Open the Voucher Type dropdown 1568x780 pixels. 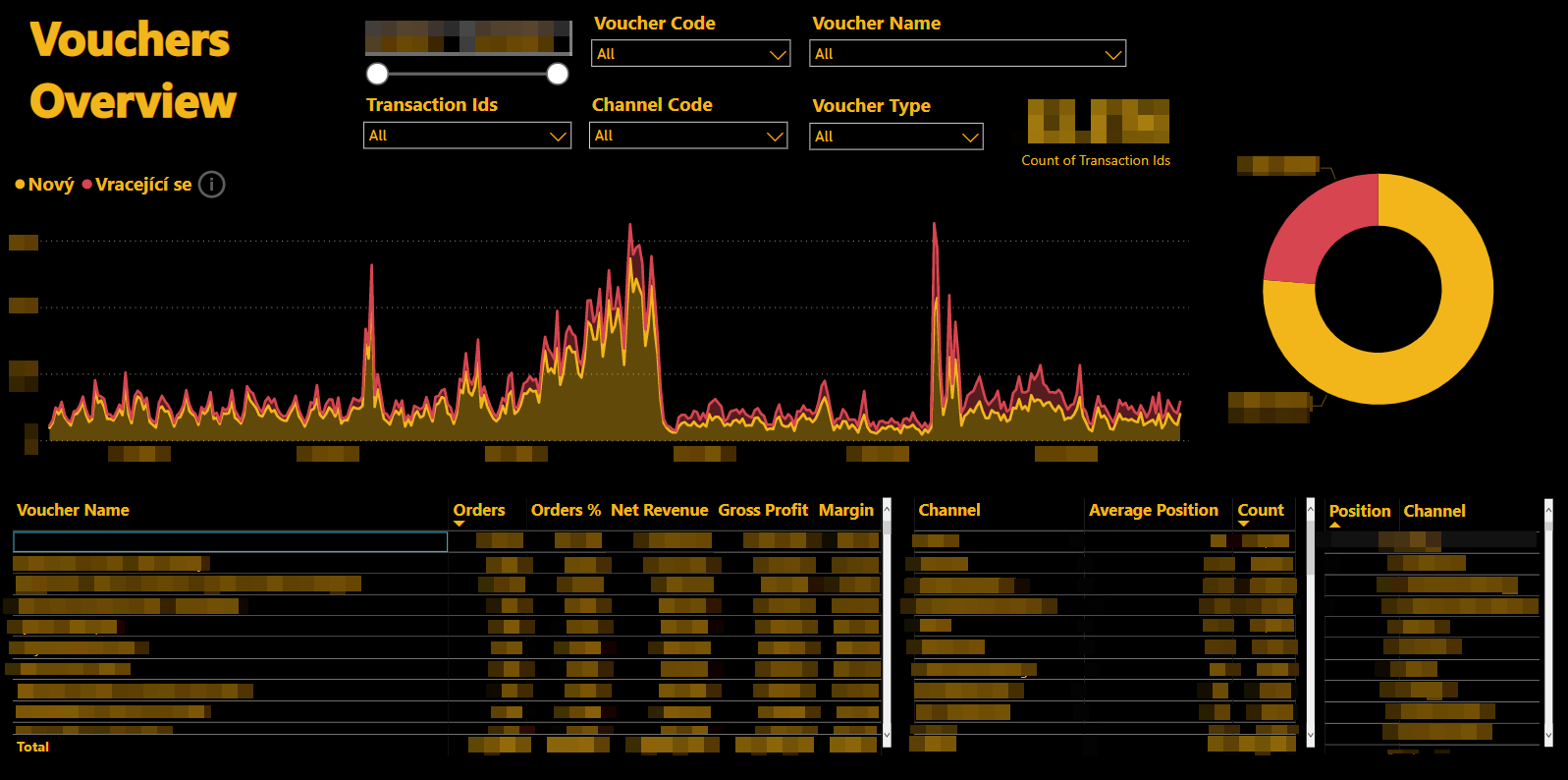click(896, 137)
